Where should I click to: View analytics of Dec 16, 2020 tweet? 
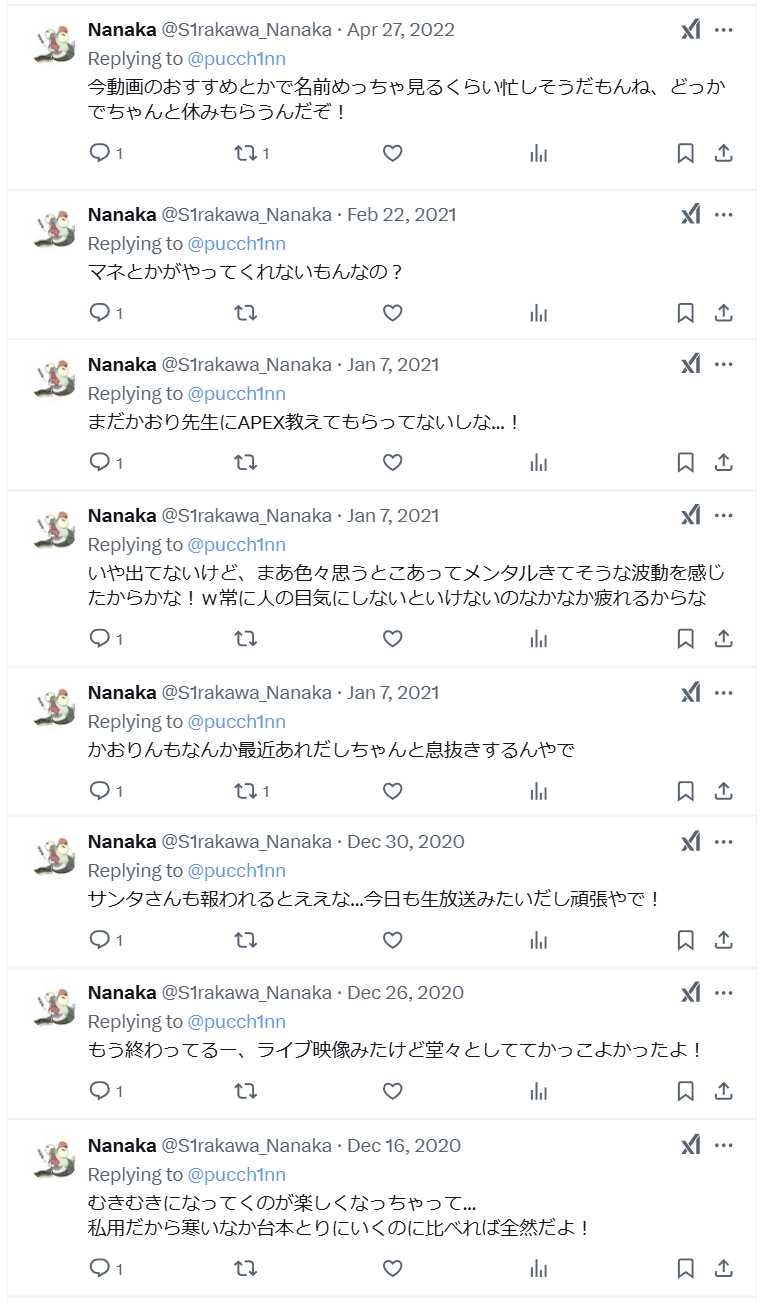539,1269
